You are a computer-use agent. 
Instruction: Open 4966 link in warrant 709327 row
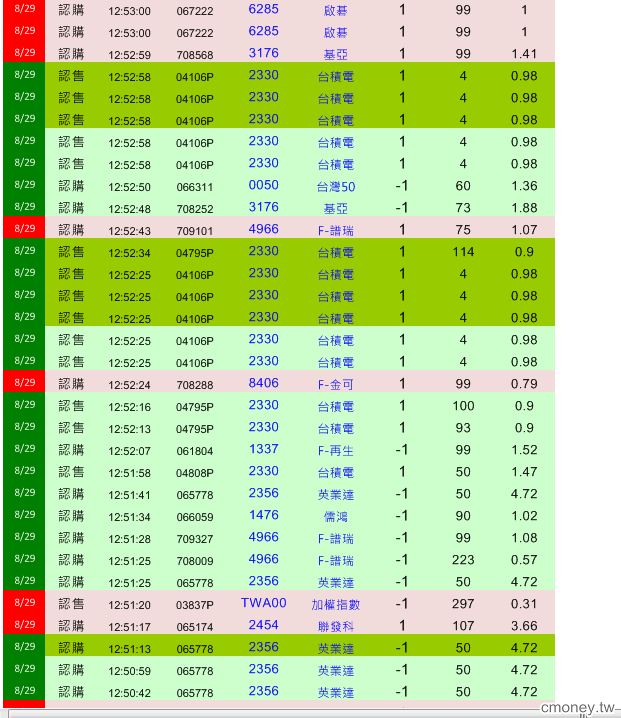point(263,537)
